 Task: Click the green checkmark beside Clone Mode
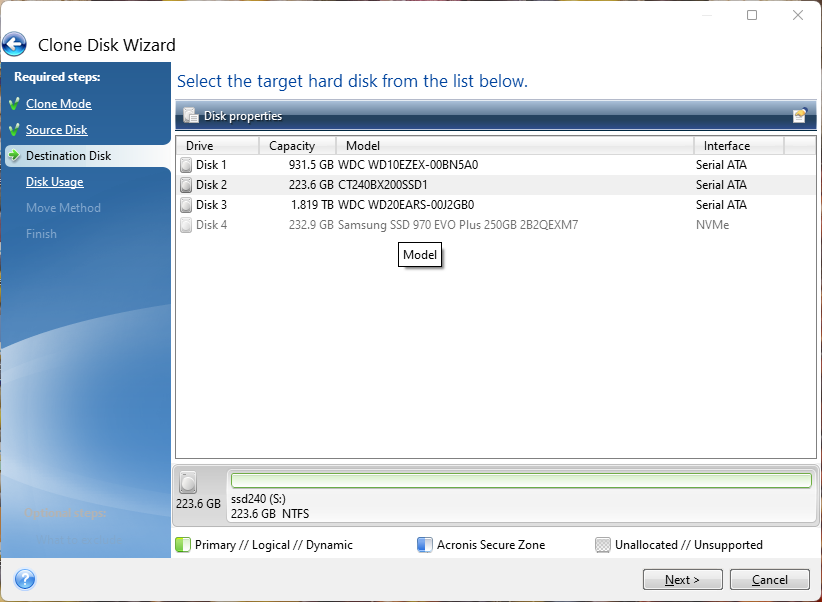pyautogui.click(x=14, y=103)
